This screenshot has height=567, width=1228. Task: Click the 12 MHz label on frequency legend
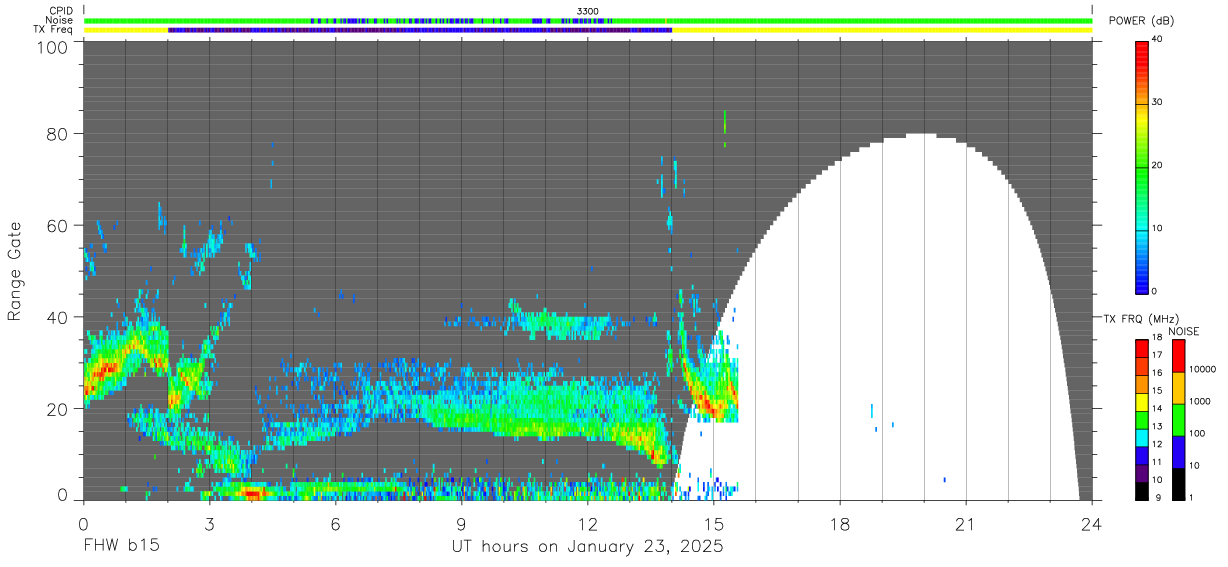coord(1157,444)
